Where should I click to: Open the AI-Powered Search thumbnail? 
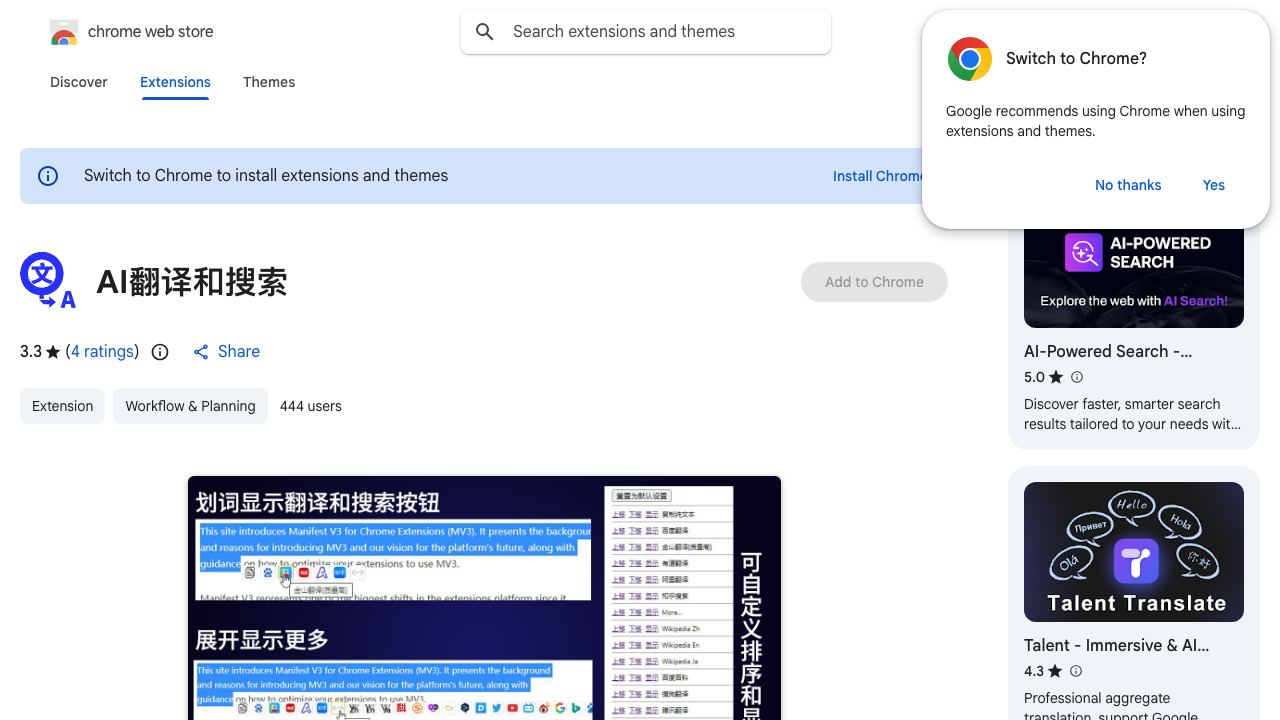tap(1134, 278)
